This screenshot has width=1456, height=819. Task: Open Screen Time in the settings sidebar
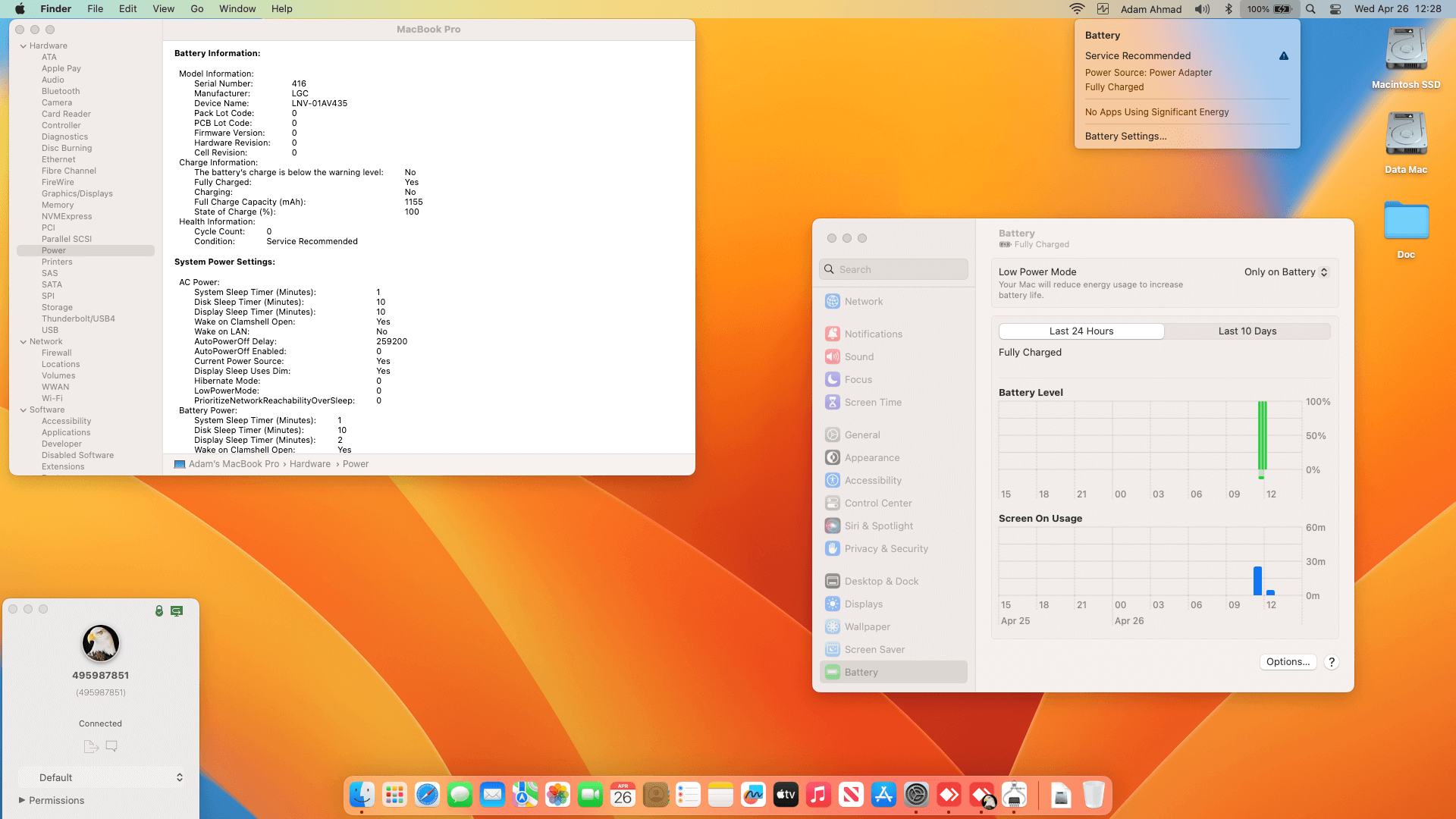click(x=893, y=402)
